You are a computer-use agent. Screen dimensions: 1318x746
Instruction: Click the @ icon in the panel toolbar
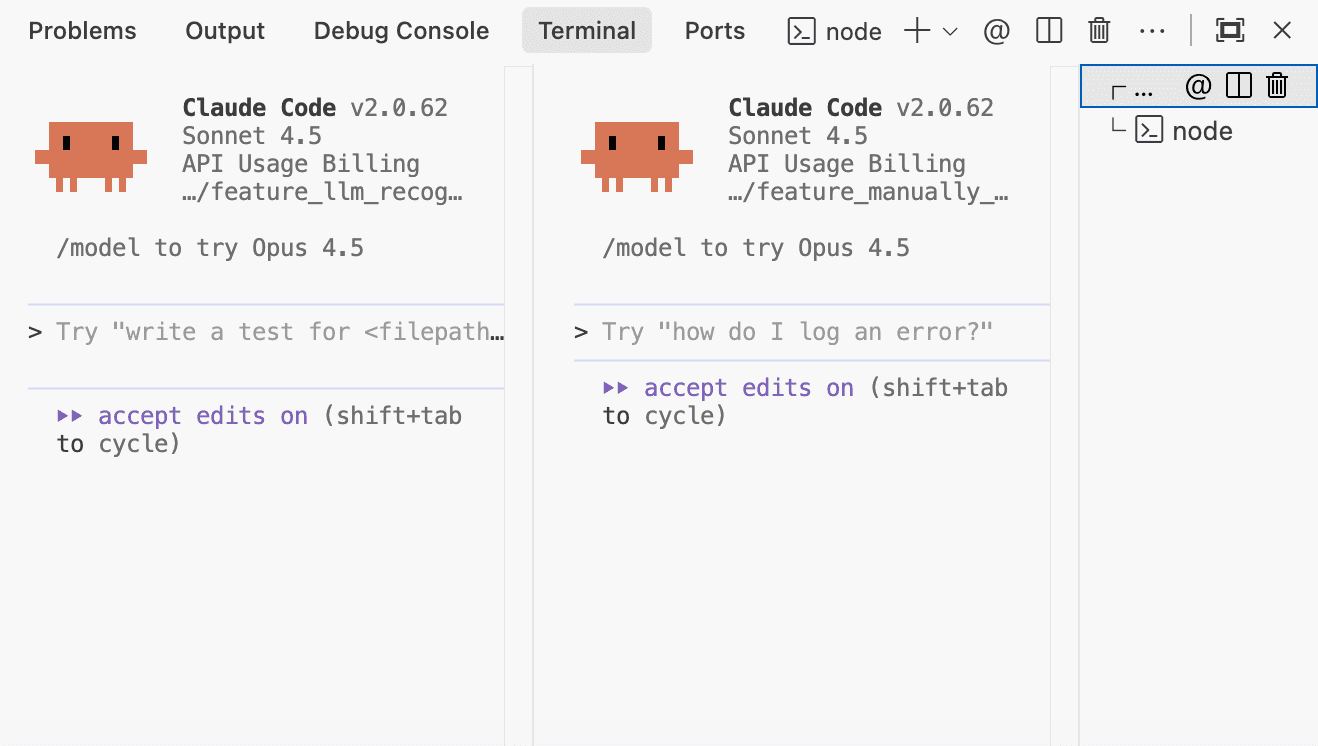tap(996, 31)
